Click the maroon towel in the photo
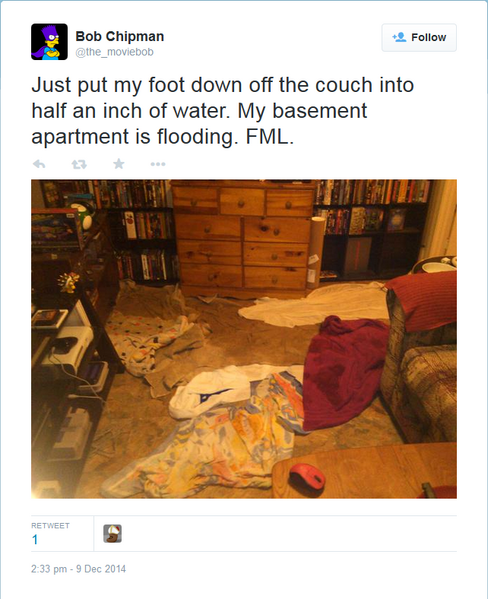The width and height of the screenshot is (488, 599). [345, 372]
